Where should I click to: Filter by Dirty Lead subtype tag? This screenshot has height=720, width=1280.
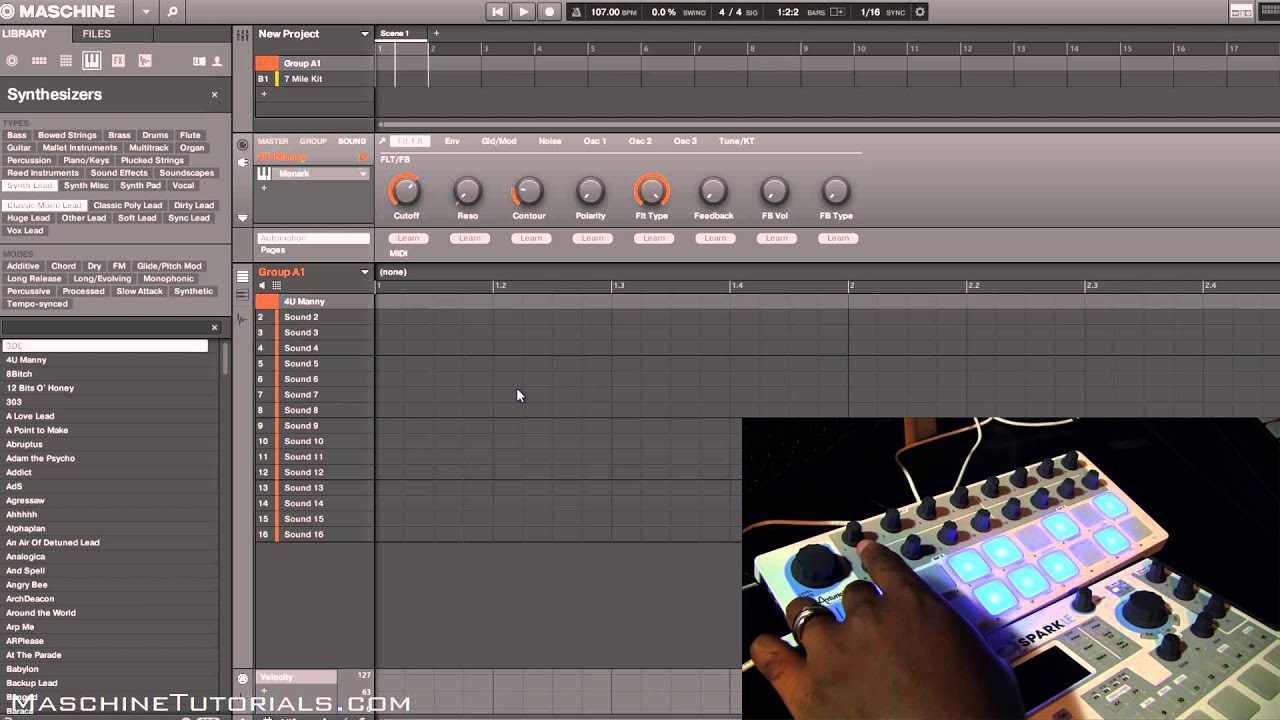pyautogui.click(x=194, y=206)
